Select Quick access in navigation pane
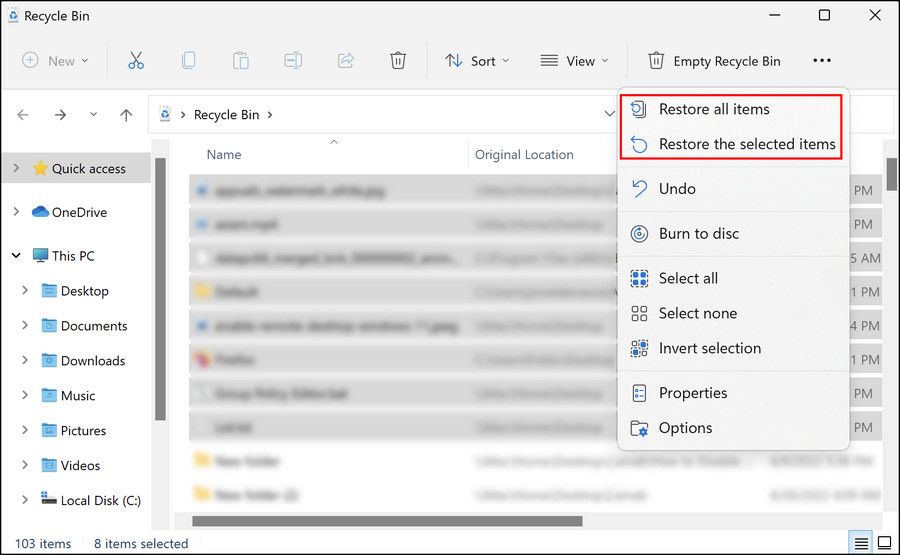Screen dimensions: 900x555 88,169
